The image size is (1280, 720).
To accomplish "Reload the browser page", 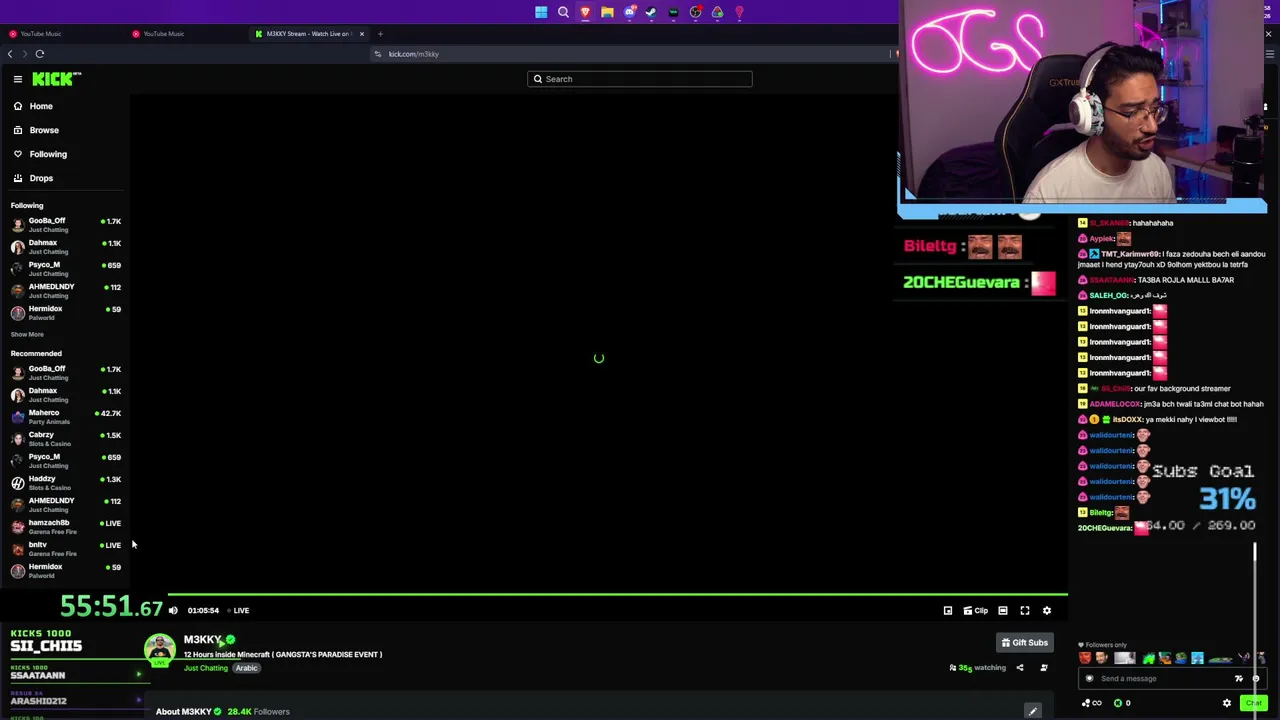I will pyautogui.click(x=40, y=54).
